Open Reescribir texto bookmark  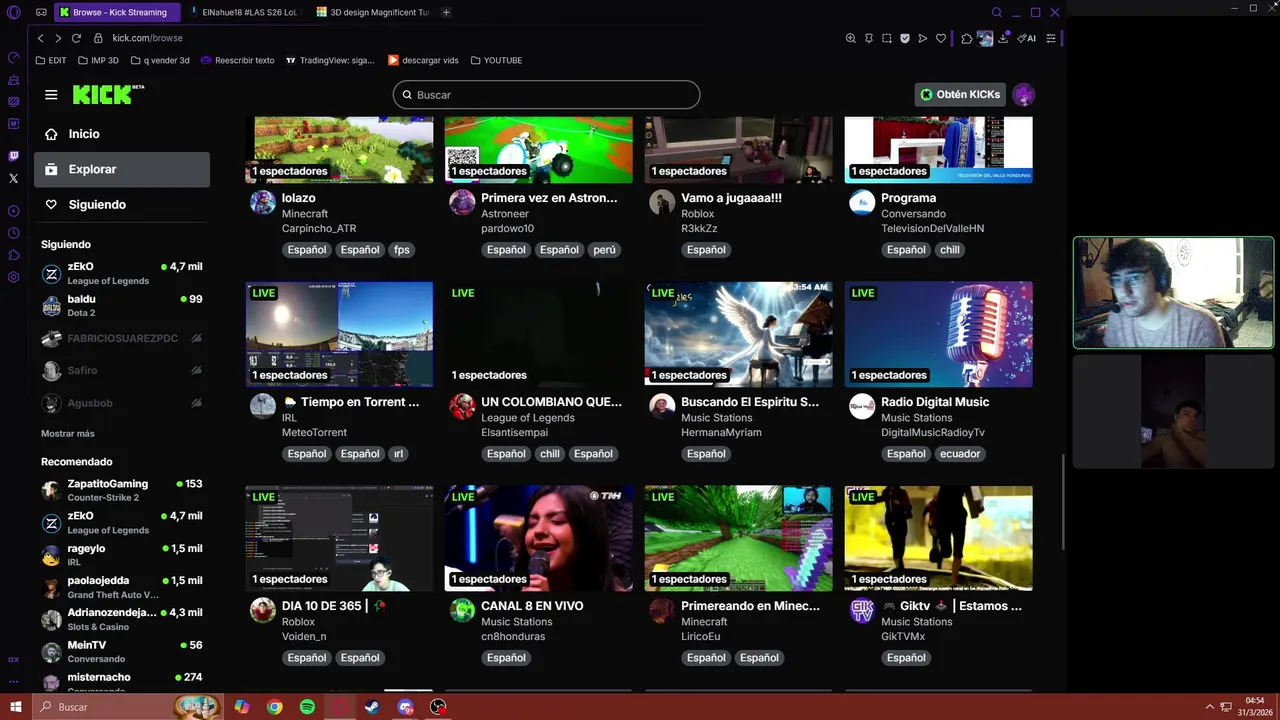tap(238, 60)
